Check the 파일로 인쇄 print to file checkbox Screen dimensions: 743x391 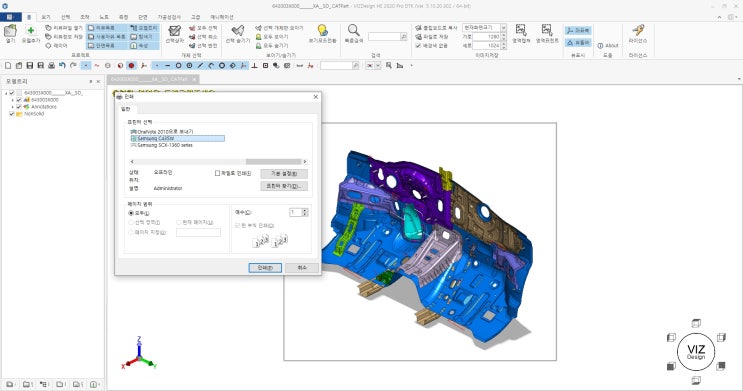(x=217, y=173)
